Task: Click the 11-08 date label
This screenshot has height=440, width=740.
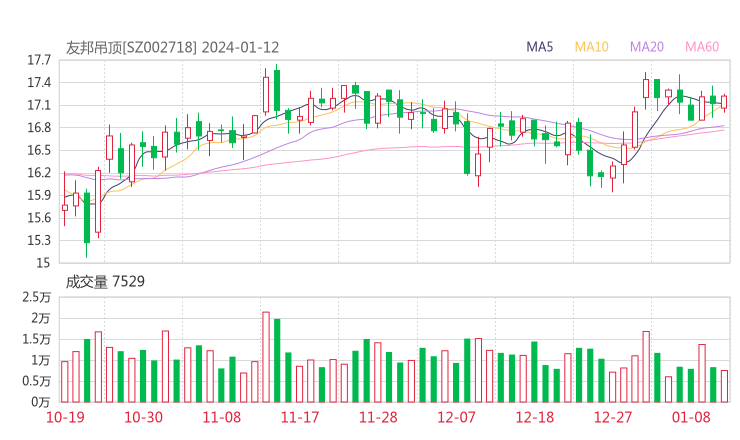Action: pos(221,417)
